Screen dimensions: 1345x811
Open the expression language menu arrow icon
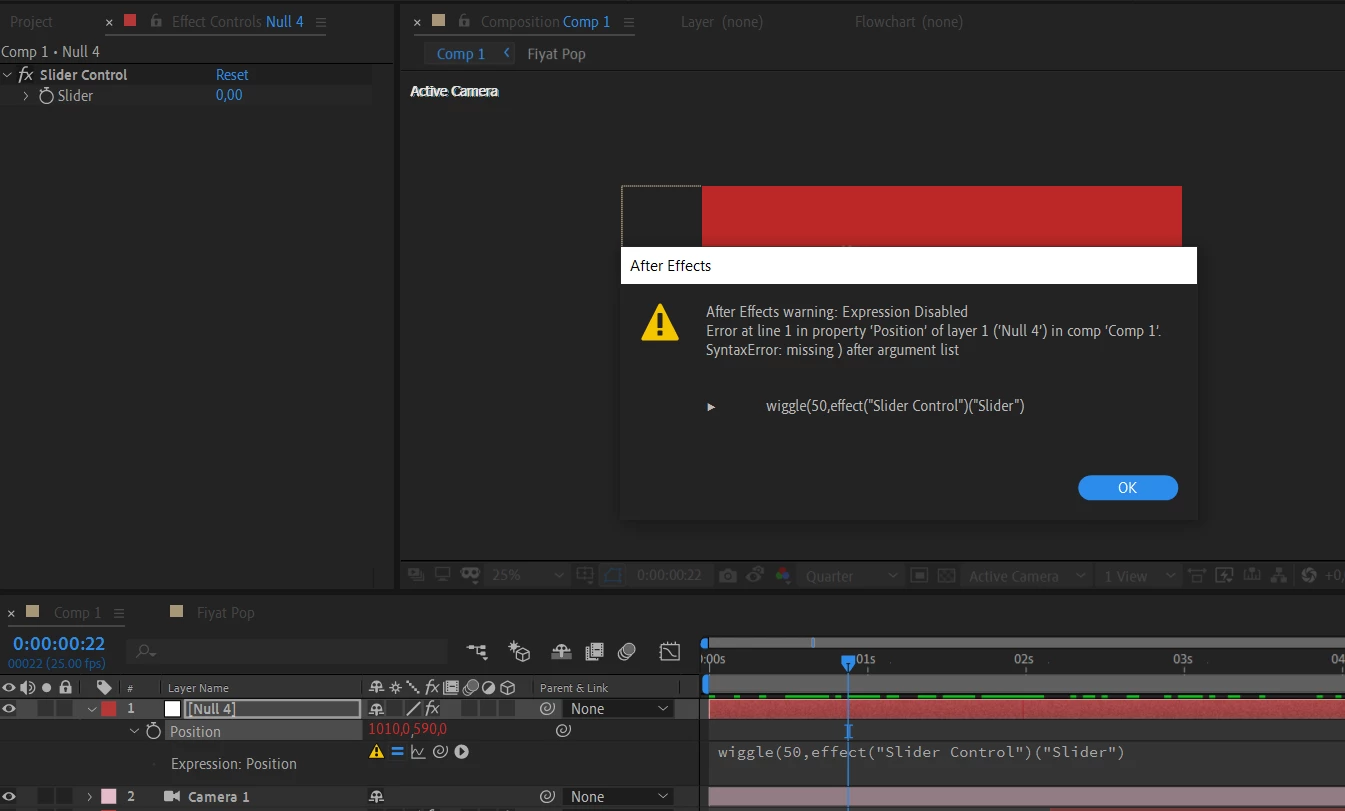(461, 752)
